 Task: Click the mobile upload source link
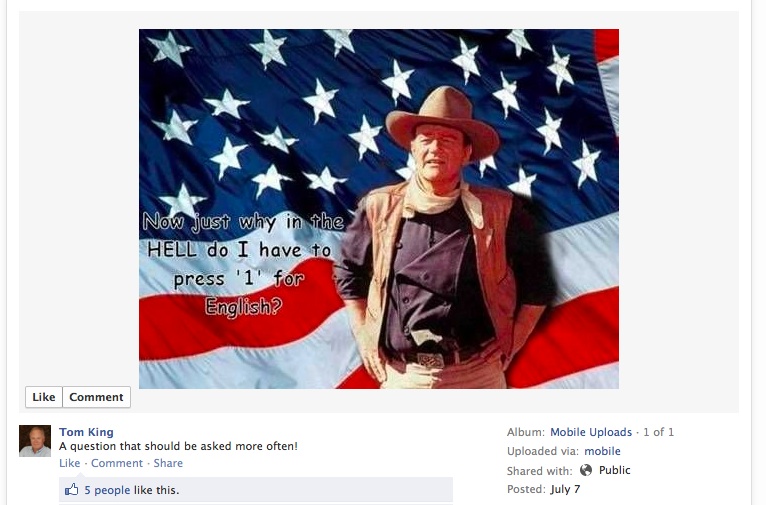click(602, 451)
